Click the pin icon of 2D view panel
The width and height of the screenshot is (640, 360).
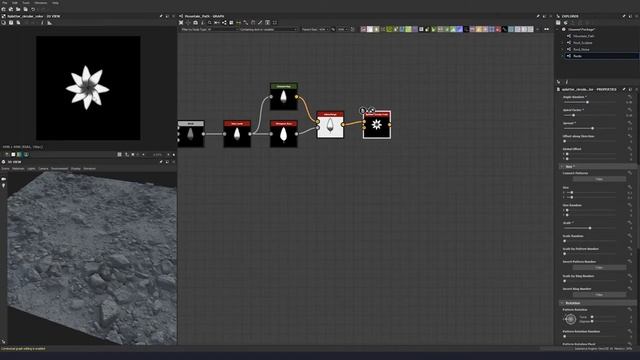coord(161,16)
